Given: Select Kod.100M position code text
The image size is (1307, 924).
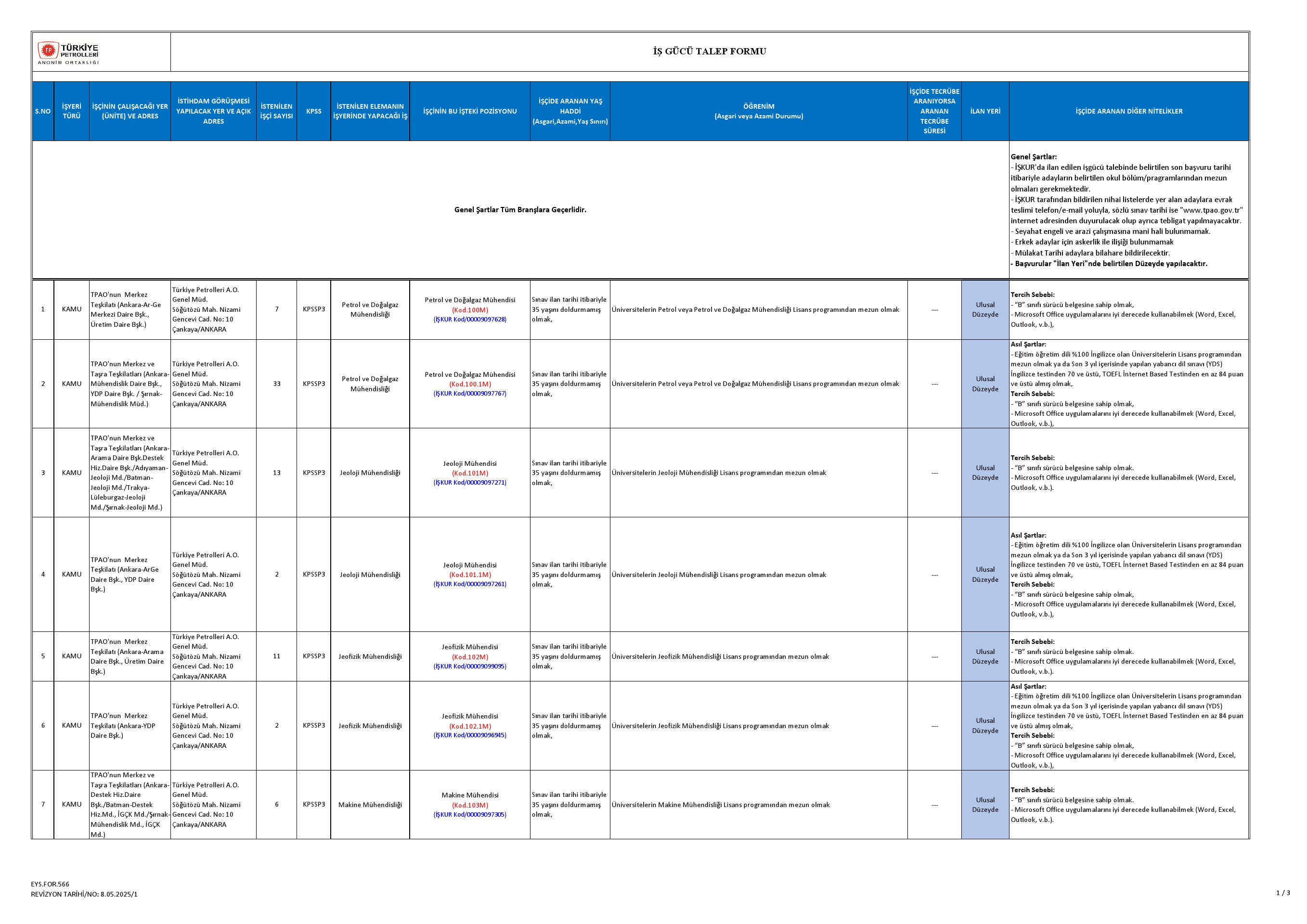Looking at the screenshot, I should click(470, 310).
